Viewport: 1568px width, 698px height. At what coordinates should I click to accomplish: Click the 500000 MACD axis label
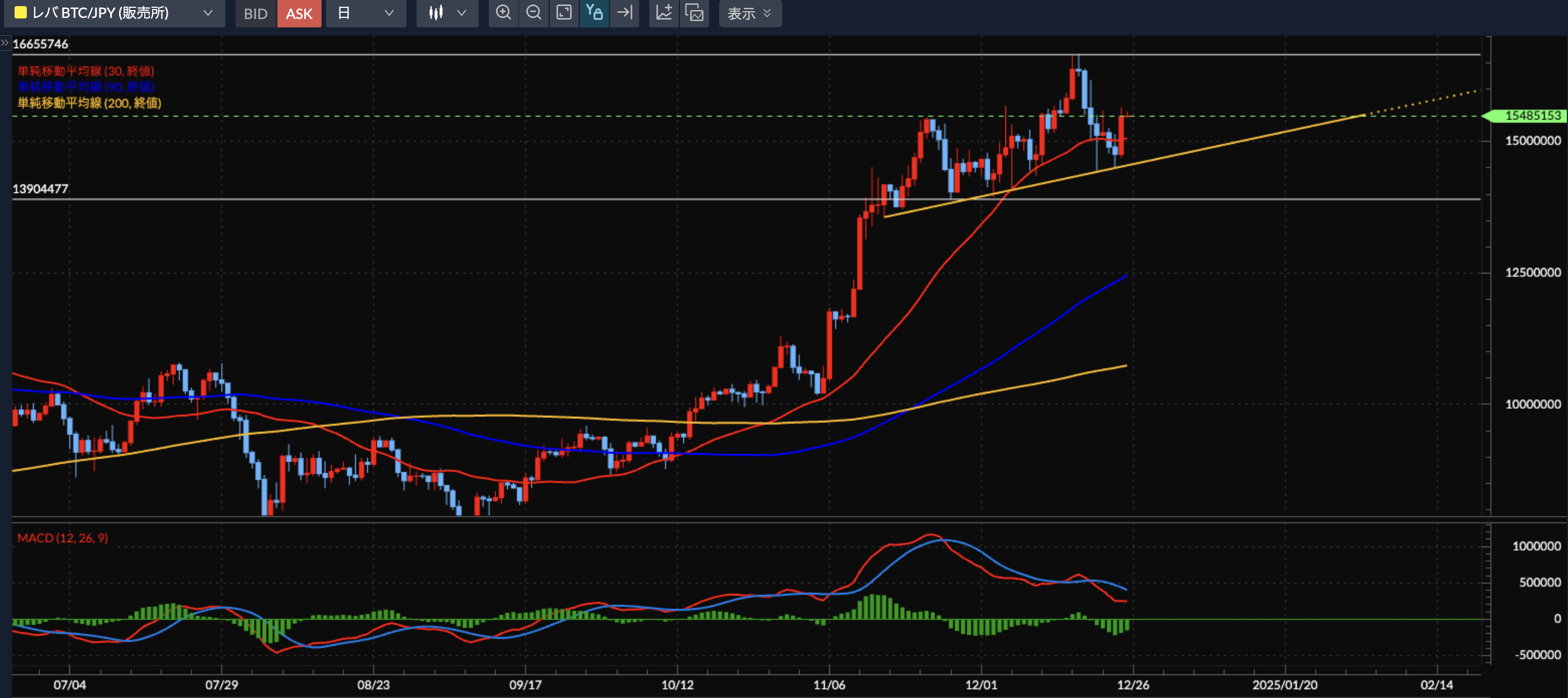[x=1539, y=582]
